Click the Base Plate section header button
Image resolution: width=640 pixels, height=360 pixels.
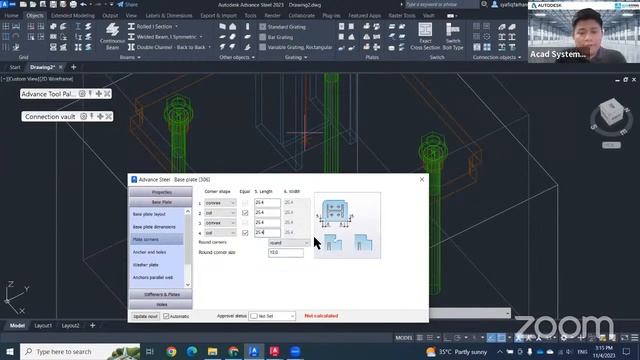click(x=161, y=202)
